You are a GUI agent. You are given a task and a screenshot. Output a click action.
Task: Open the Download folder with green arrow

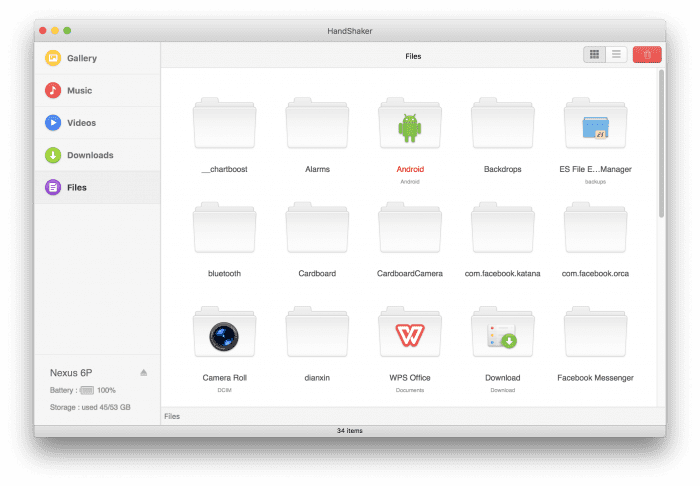(503, 334)
